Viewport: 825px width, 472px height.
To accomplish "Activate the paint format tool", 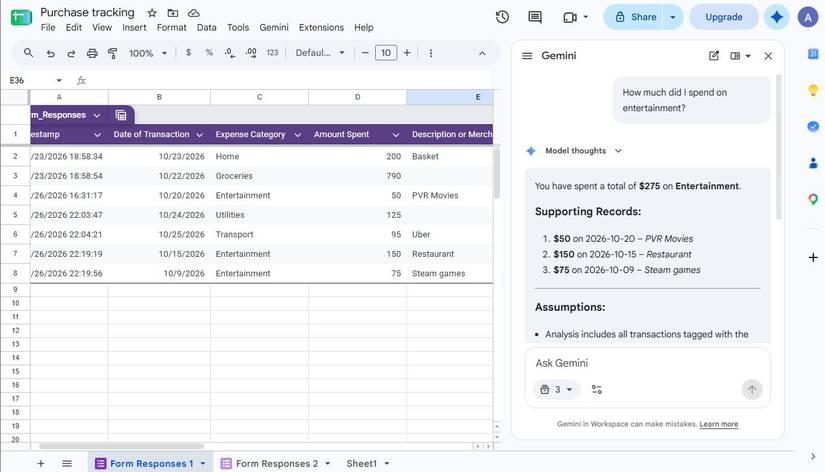I will tap(113, 53).
